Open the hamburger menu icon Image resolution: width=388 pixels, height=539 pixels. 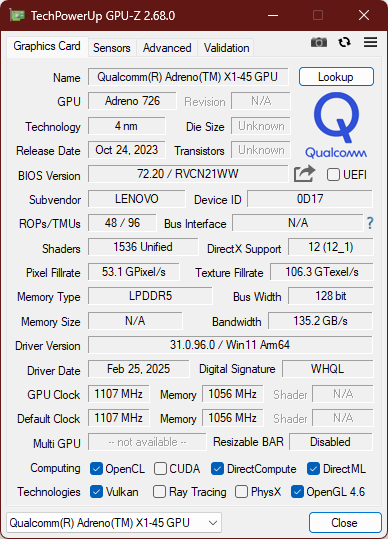(370, 42)
